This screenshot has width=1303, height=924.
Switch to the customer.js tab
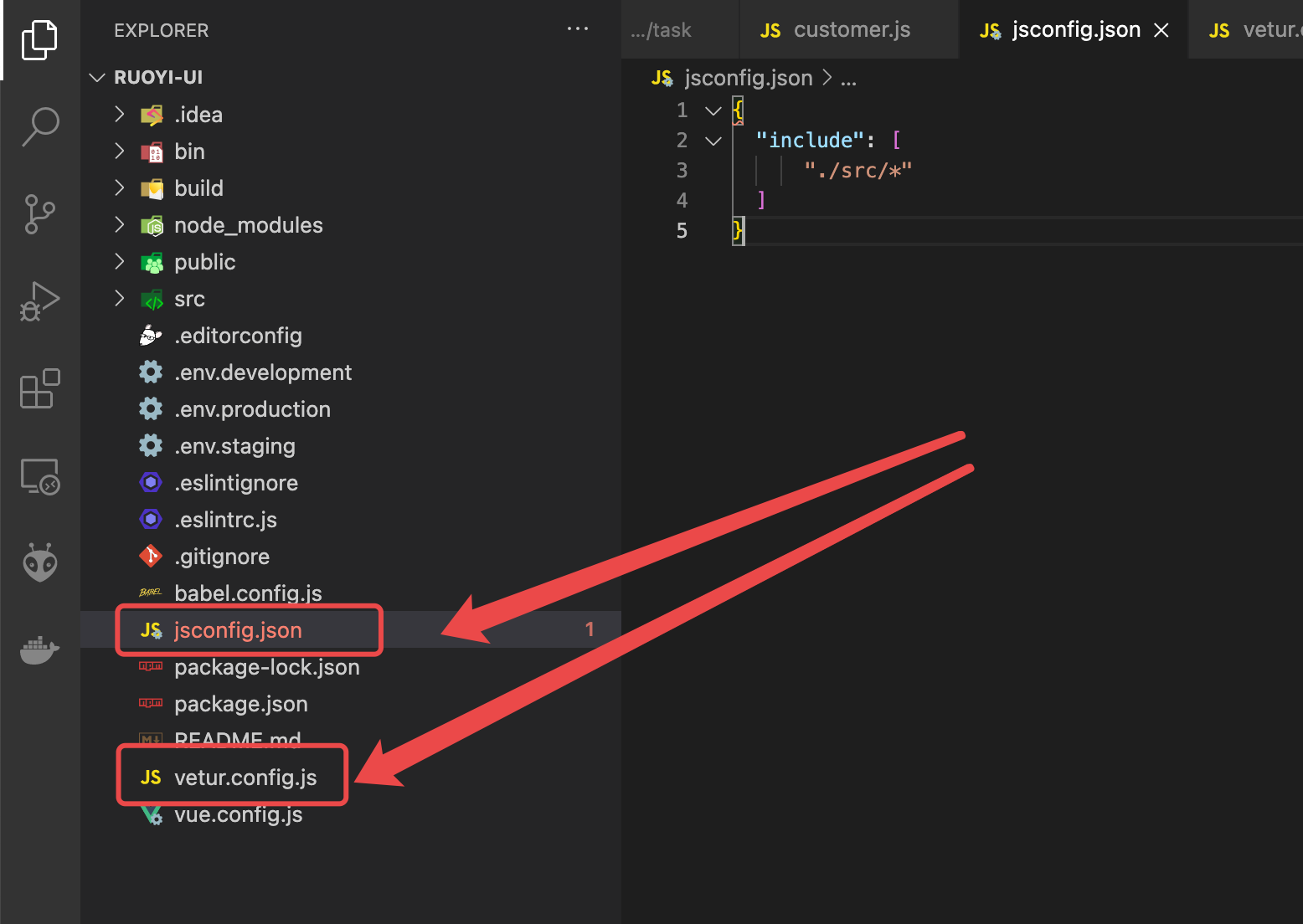coord(849,30)
